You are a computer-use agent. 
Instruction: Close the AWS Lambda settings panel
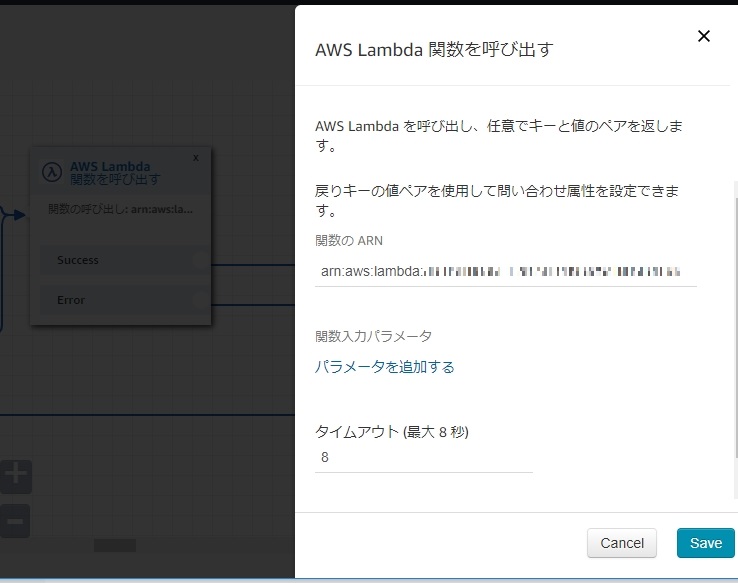point(704,36)
